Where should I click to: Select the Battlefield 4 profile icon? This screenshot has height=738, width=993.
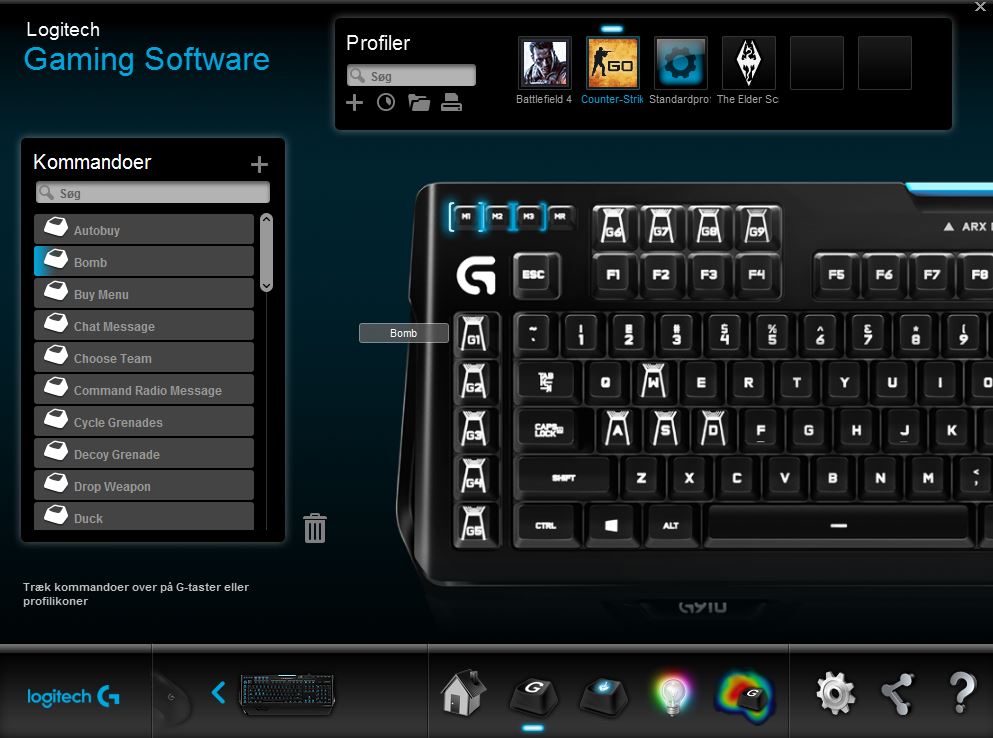[545, 62]
